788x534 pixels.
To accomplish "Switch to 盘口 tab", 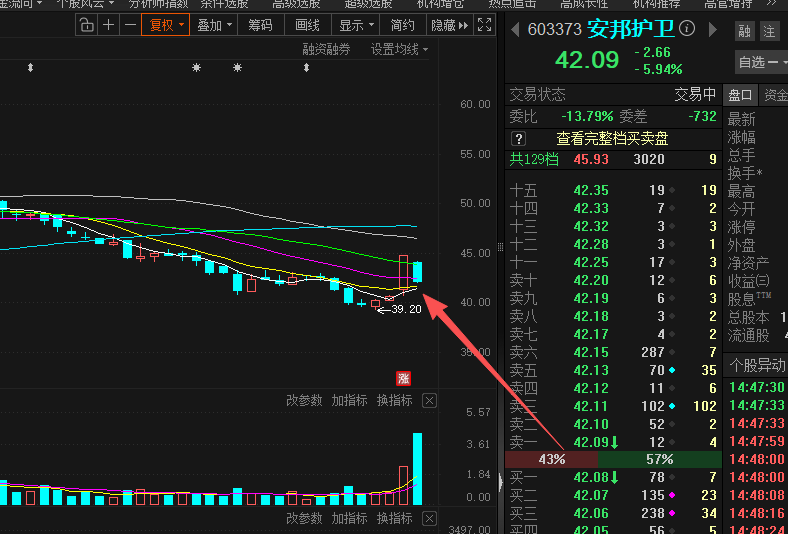I will point(740,95).
